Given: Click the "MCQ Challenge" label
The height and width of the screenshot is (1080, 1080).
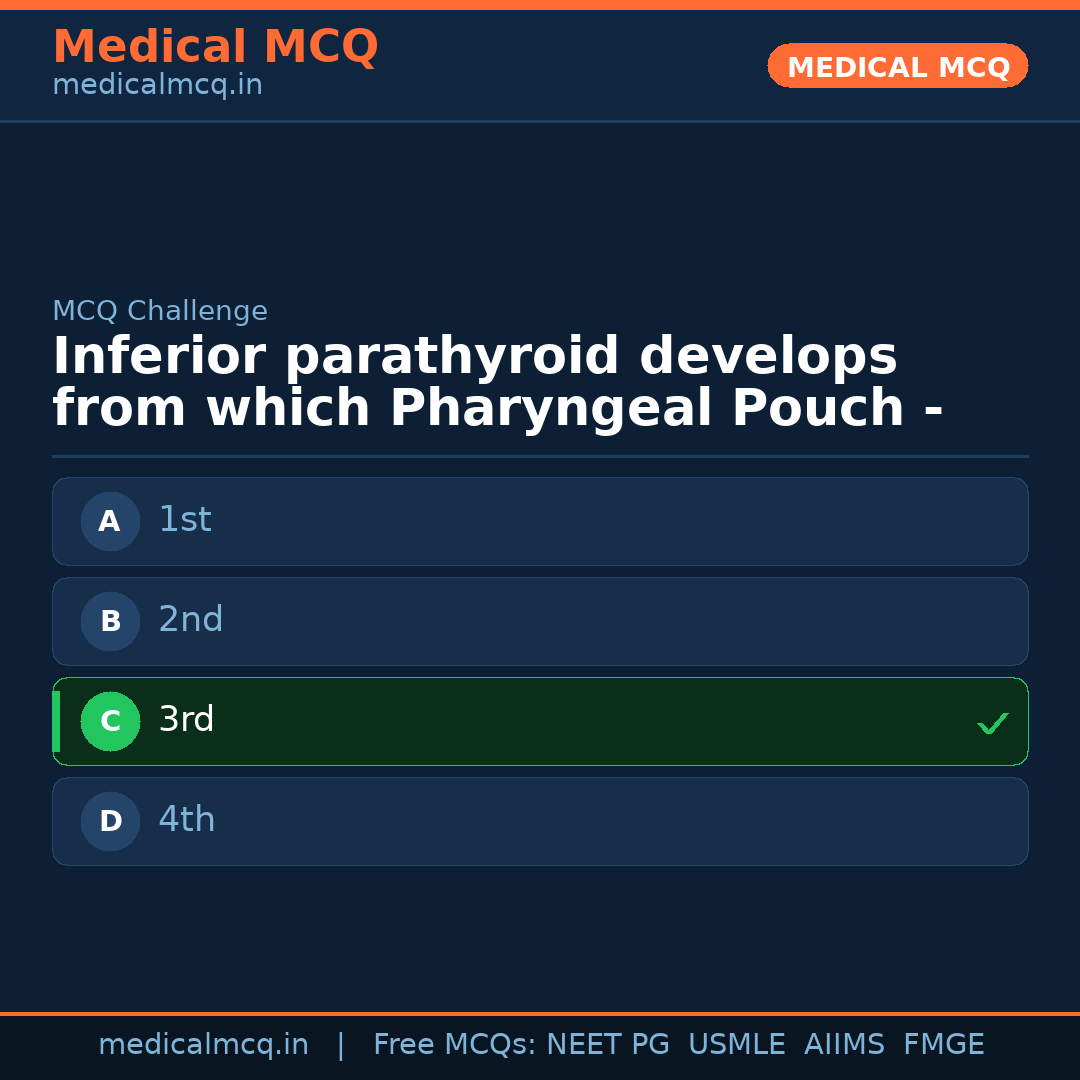Looking at the screenshot, I should click(x=160, y=311).
